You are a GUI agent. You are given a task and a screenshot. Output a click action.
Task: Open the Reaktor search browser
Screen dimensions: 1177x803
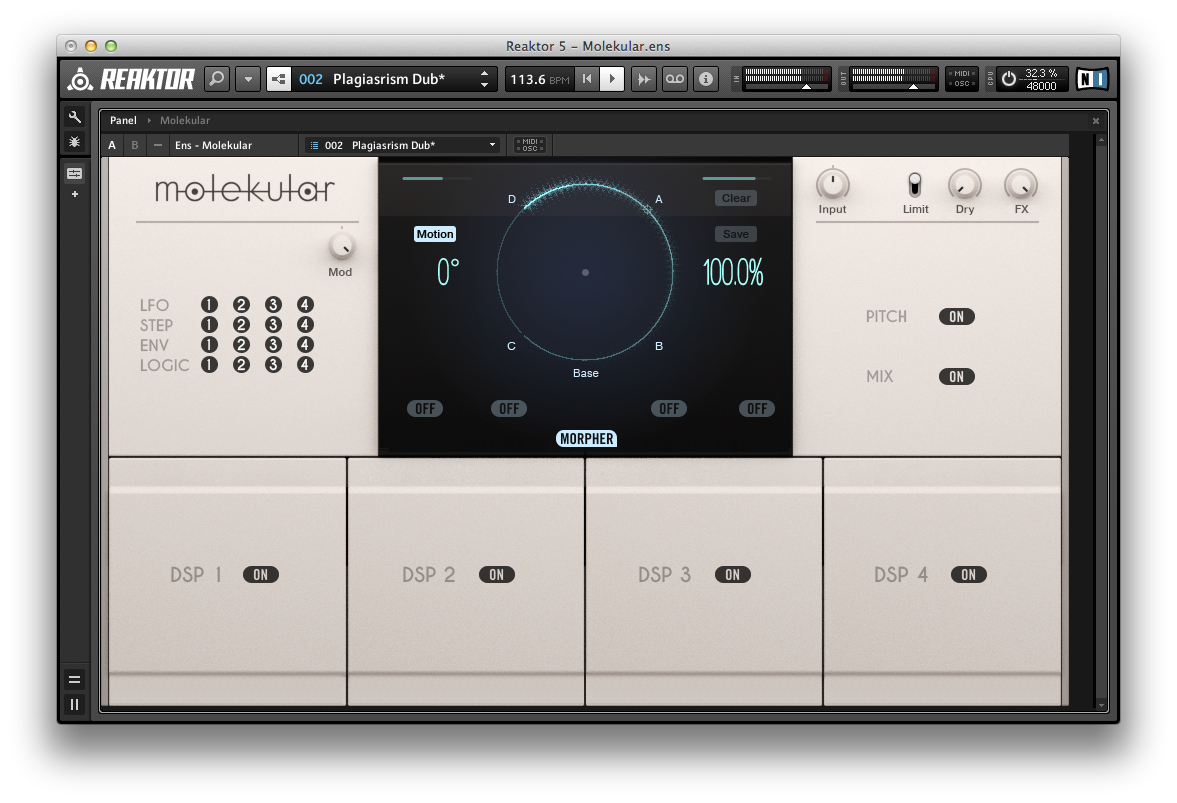tap(217, 79)
